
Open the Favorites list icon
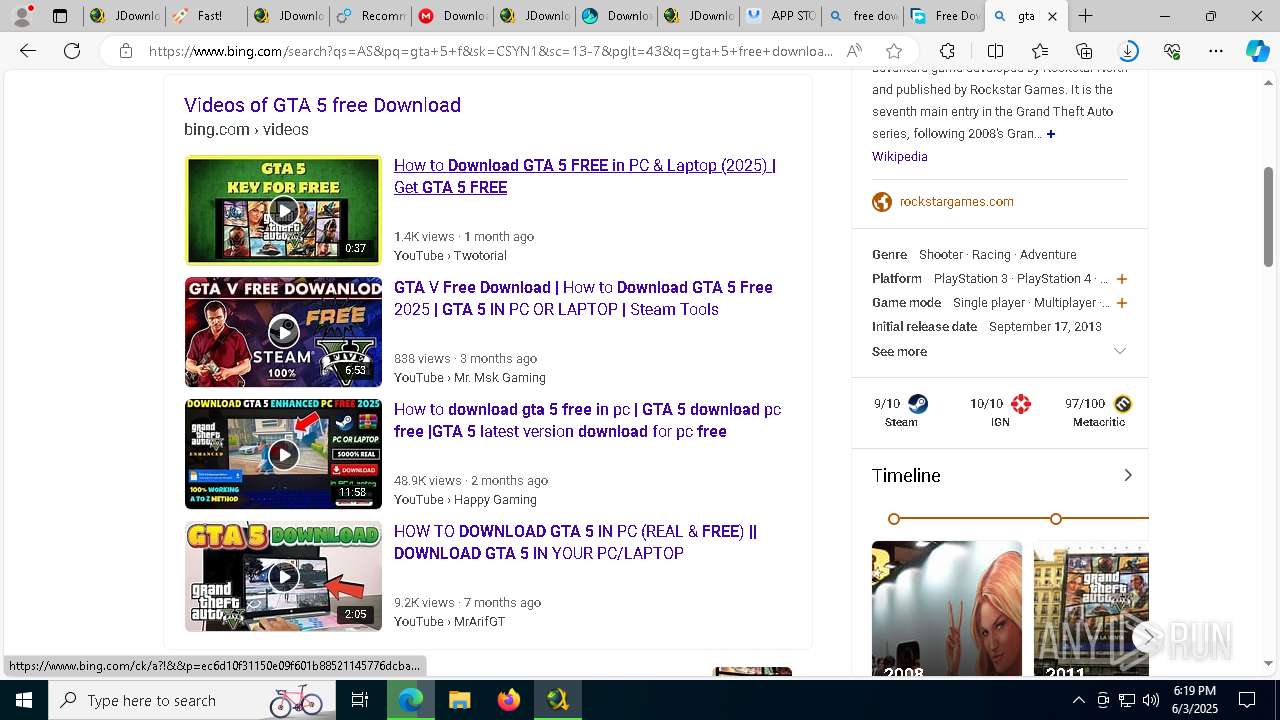click(1040, 51)
